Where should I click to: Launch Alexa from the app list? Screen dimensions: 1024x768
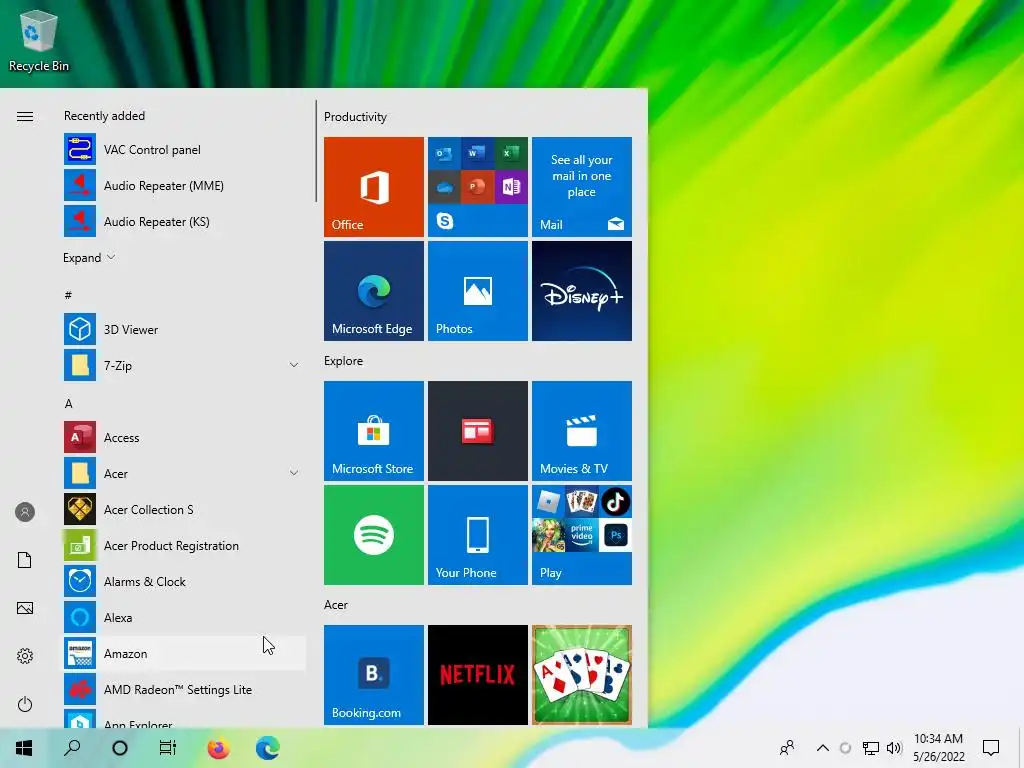184,617
